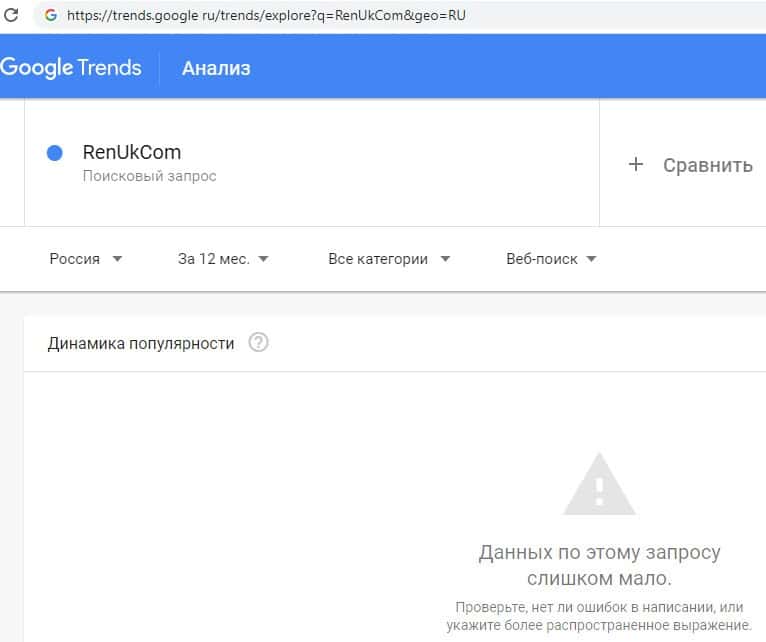Click the Google site icon in address bar
The height and width of the screenshot is (642, 766).
50,16
